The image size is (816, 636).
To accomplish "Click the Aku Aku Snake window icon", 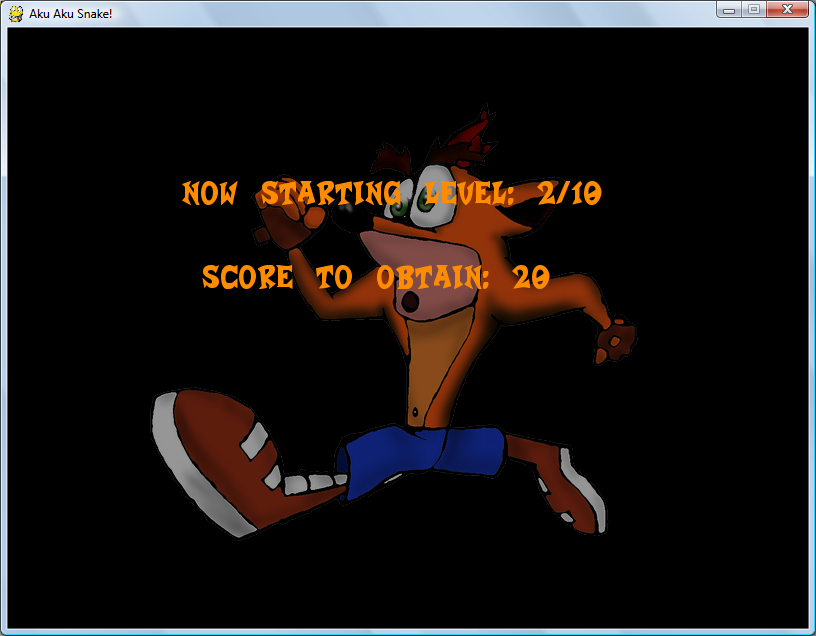I will 16,14.
